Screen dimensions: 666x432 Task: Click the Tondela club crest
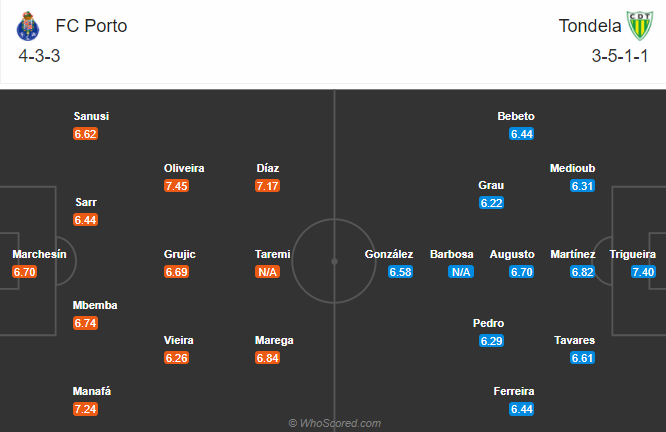640,25
